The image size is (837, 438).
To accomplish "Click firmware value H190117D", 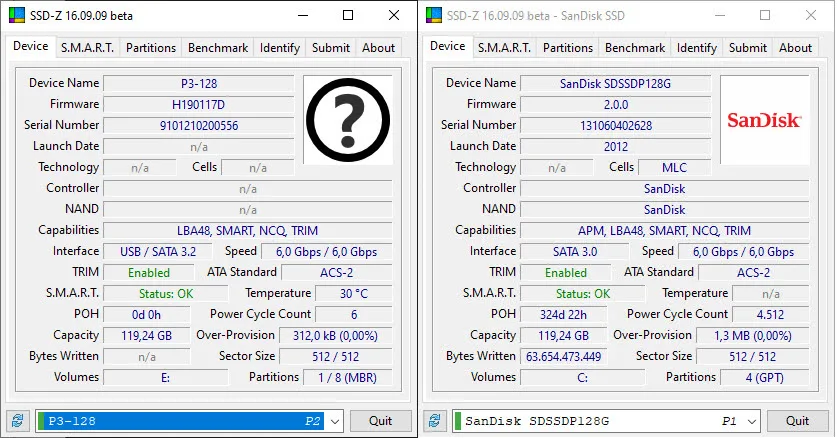I will coord(199,105).
